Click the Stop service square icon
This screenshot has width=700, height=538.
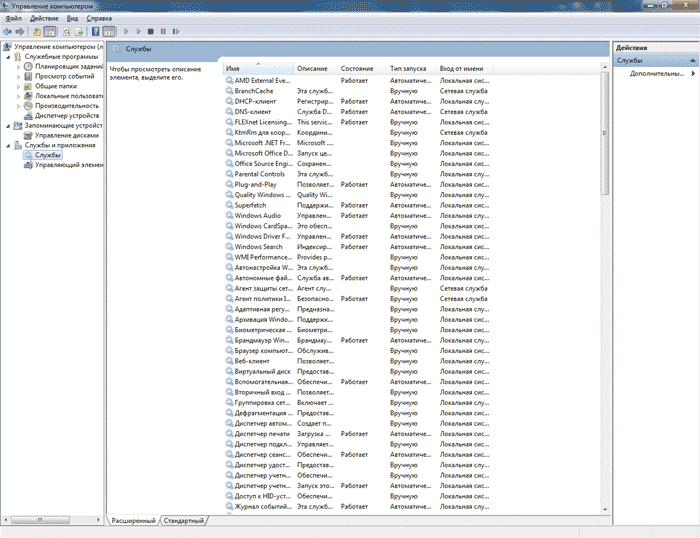click(151, 32)
